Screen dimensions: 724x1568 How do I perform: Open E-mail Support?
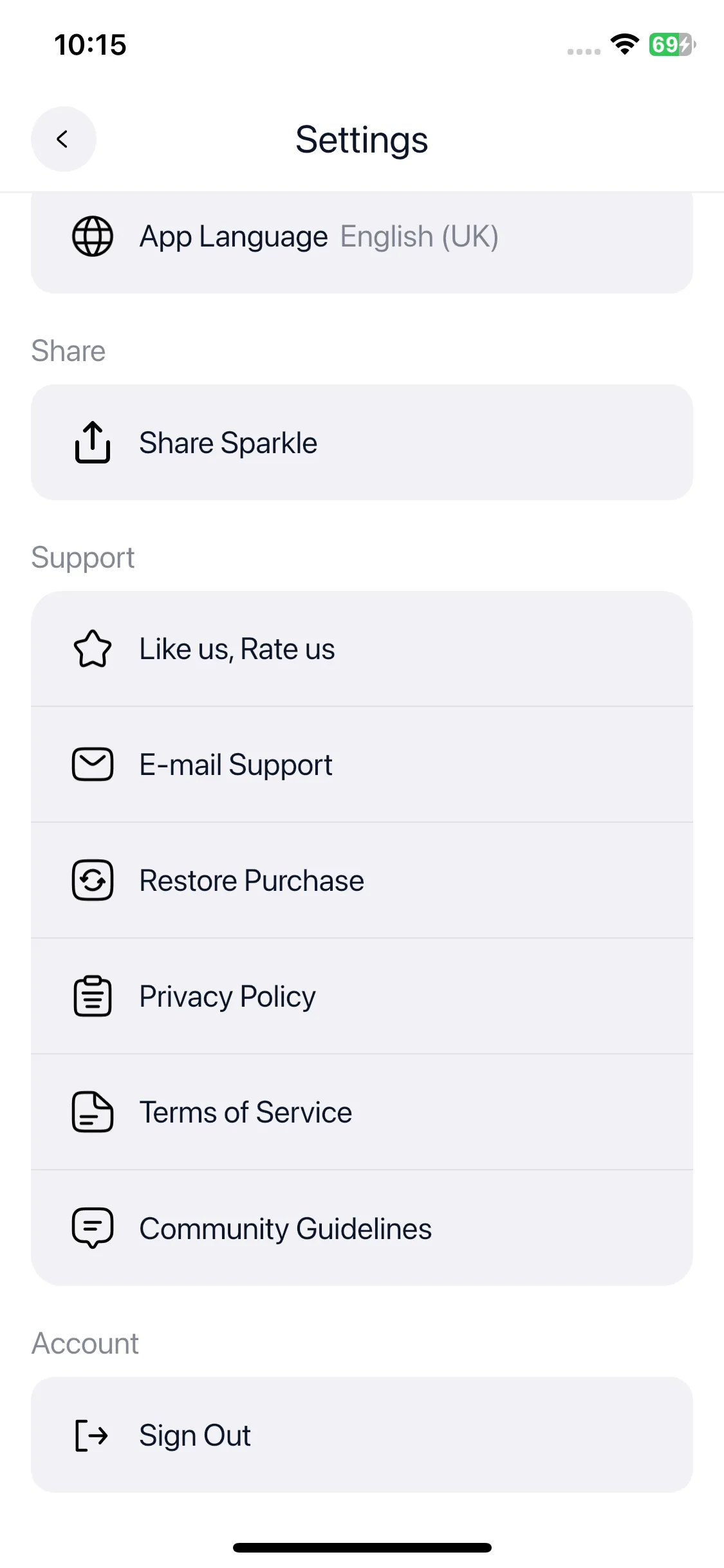click(362, 764)
